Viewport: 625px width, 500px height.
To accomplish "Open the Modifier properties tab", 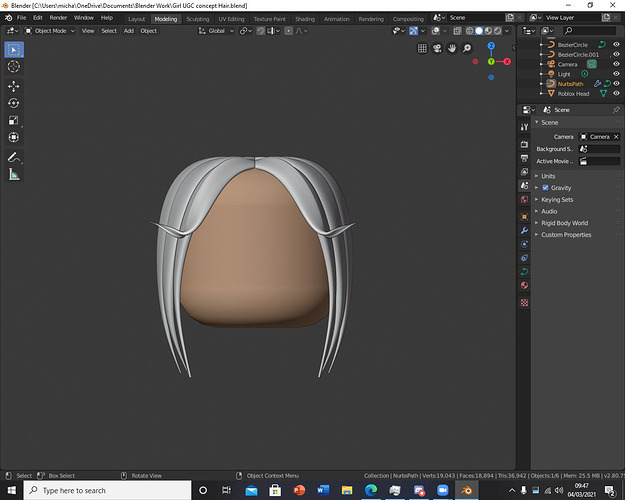I will coord(524,230).
